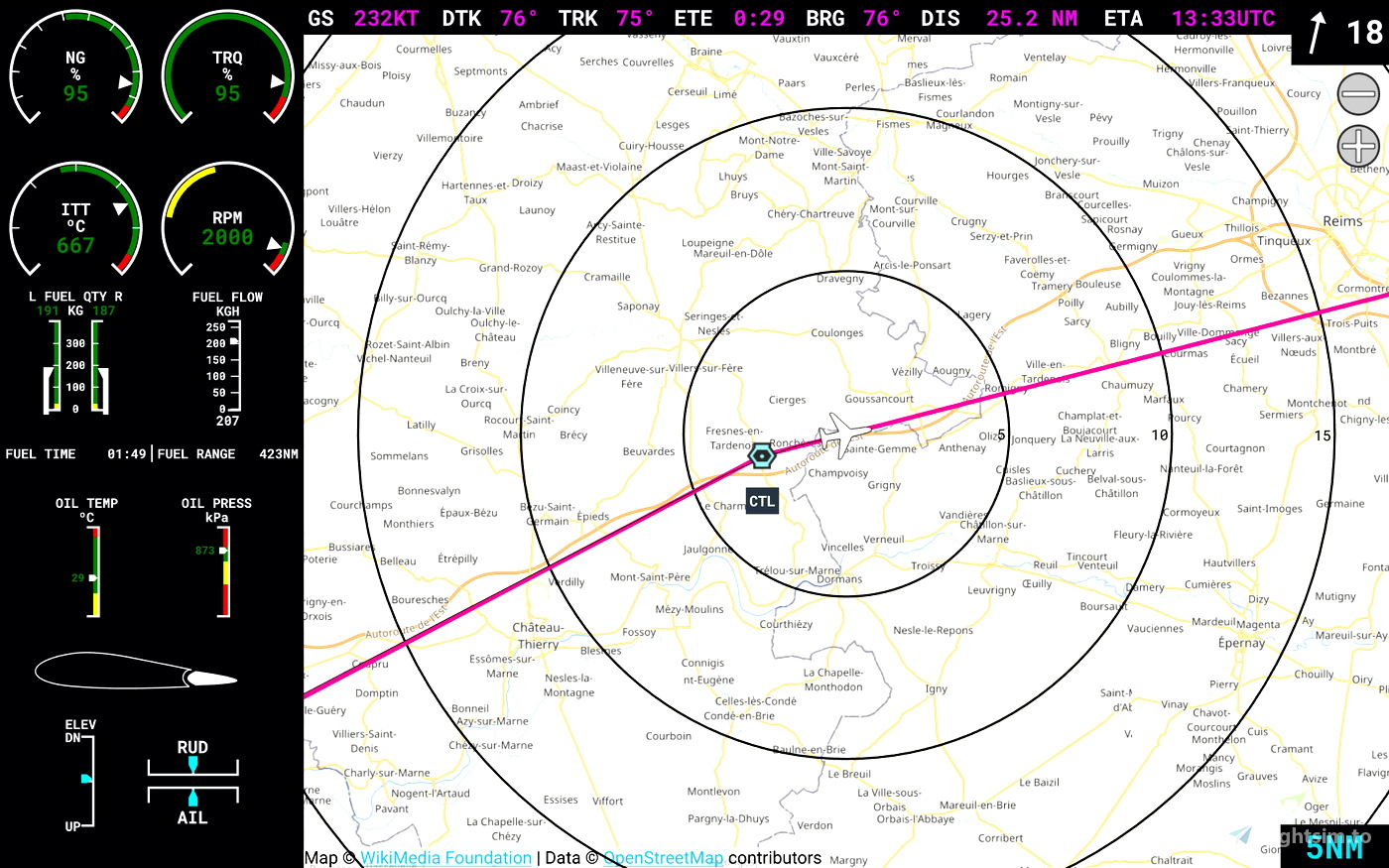Screen dimensions: 1389x868
Task: Click the left fuel quantity bar
Action: pos(53,366)
